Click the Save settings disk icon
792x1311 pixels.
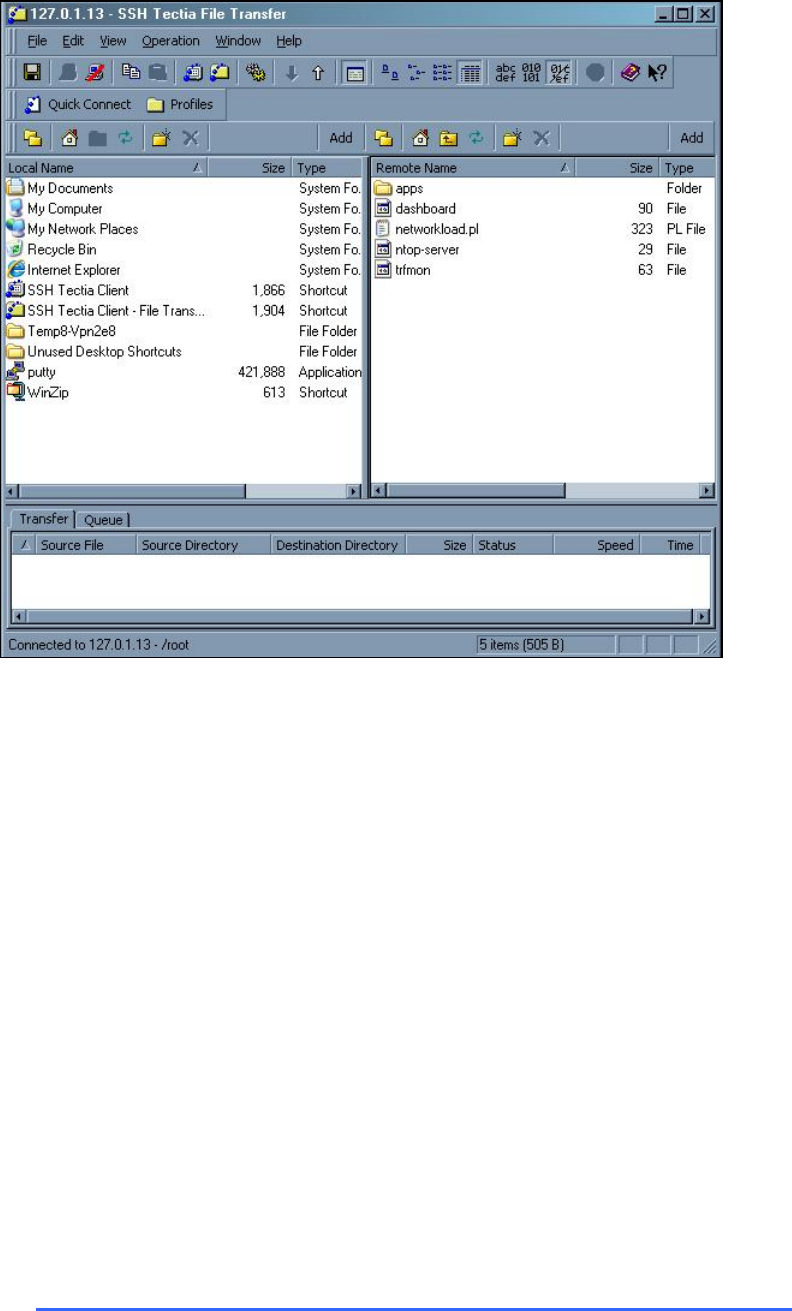point(31,73)
